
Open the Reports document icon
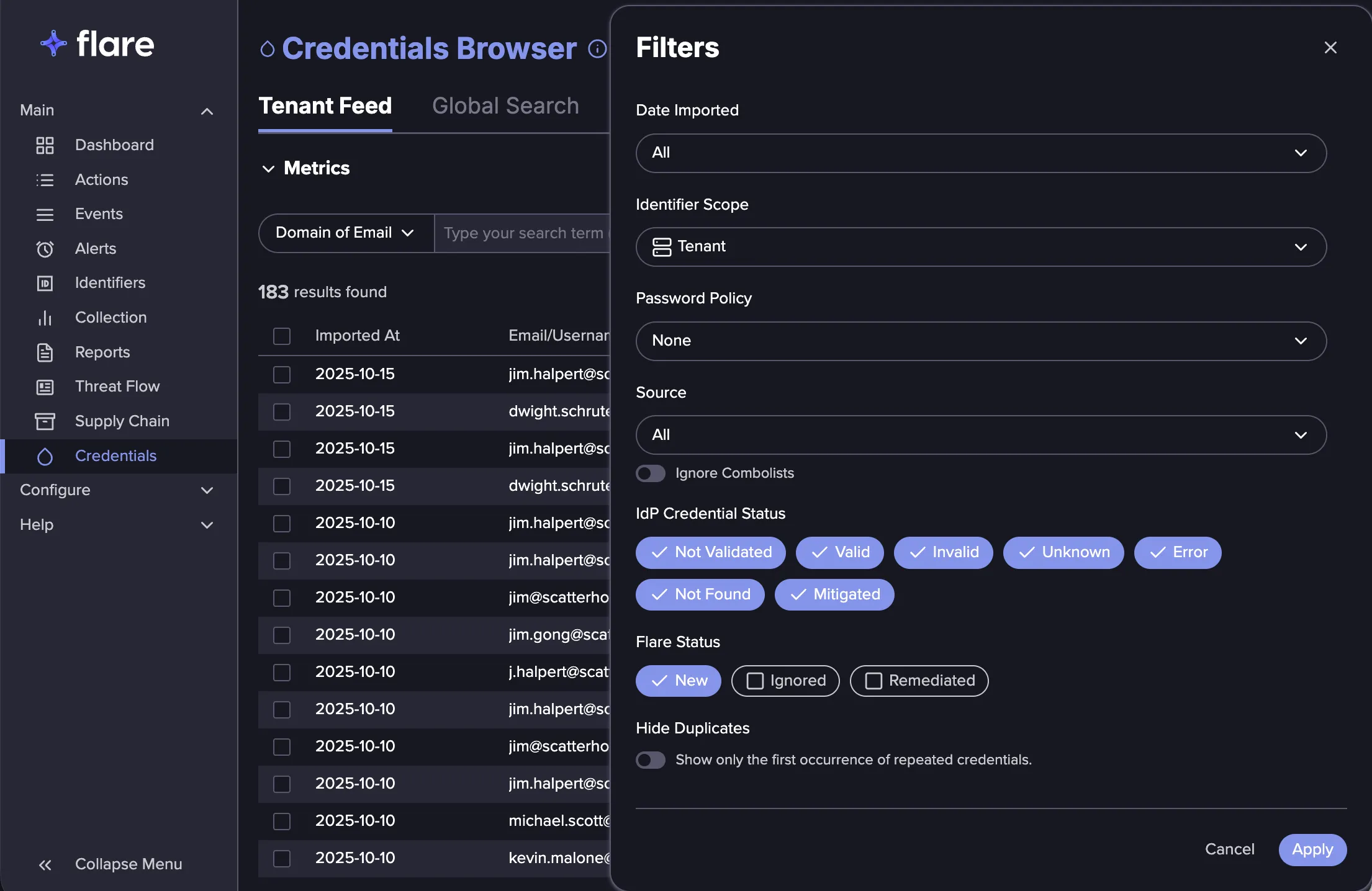click(45, 352)
